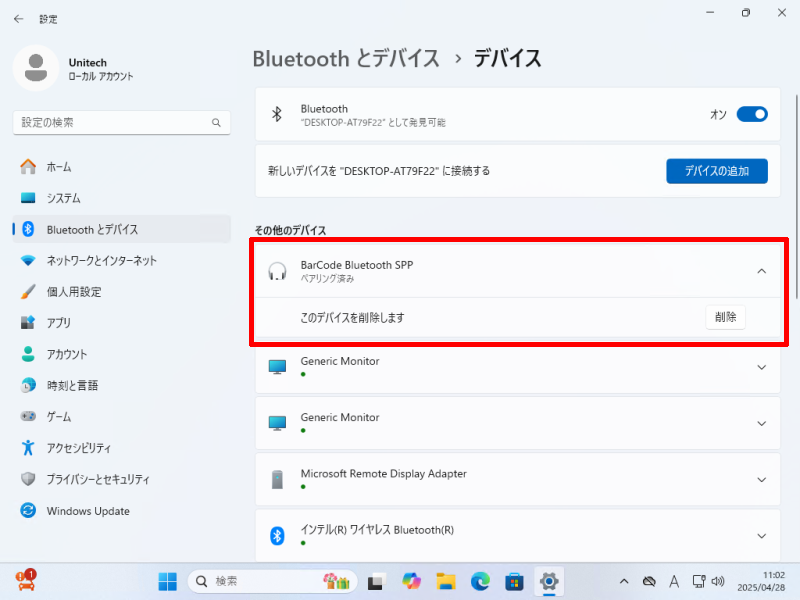Click the ペアリング済み status text

(x=327, y=279)
